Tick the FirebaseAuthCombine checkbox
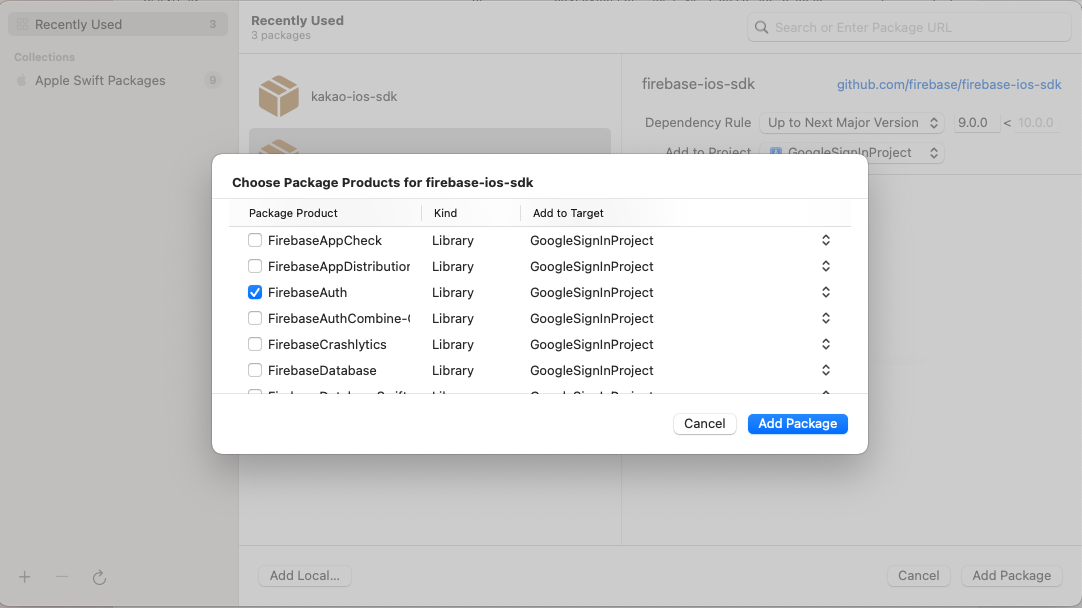The height and width of the screenshot is (608, 1082). point(255,318)
